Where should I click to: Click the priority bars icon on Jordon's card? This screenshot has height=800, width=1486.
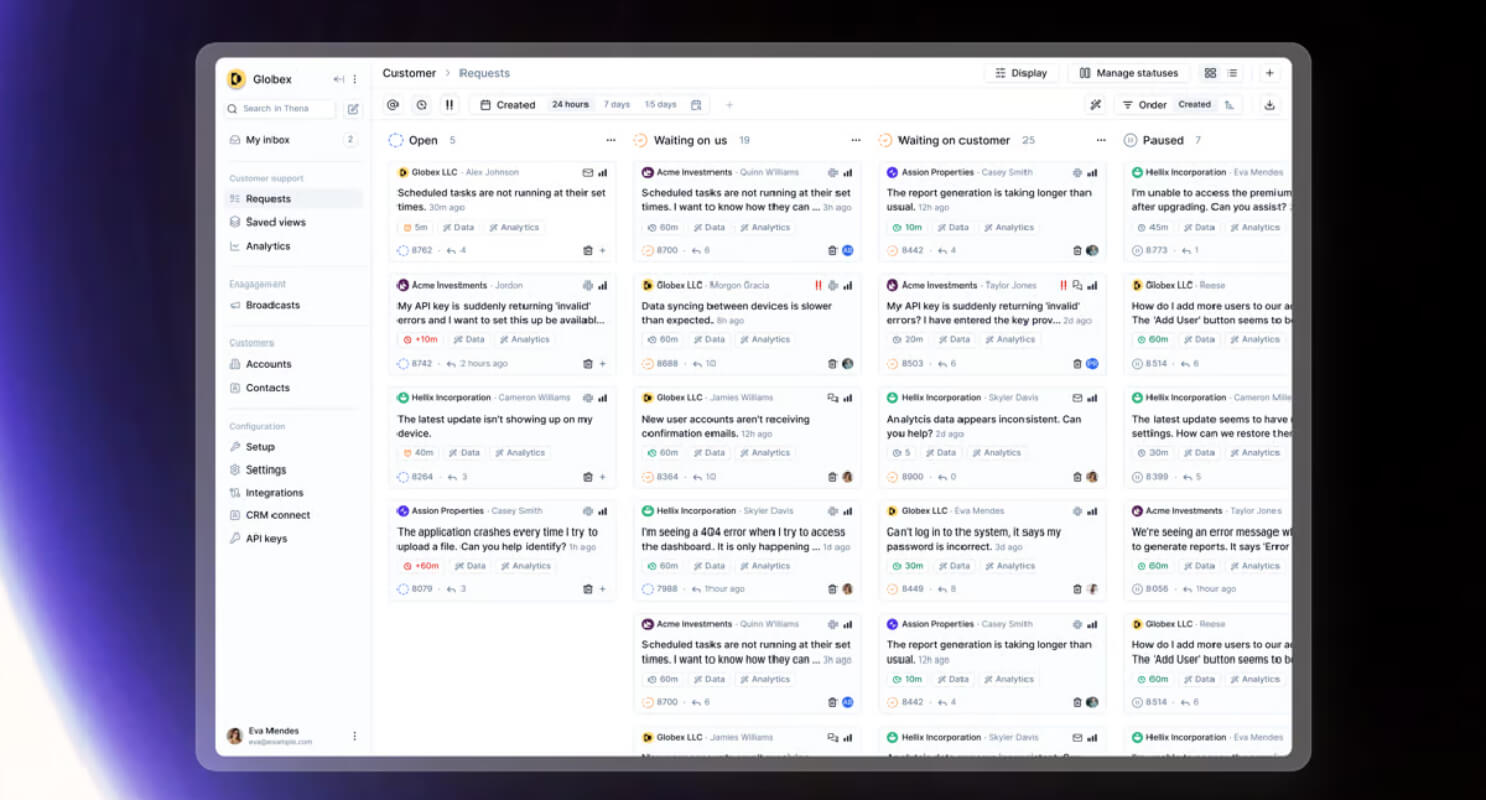tap(602, 286)
